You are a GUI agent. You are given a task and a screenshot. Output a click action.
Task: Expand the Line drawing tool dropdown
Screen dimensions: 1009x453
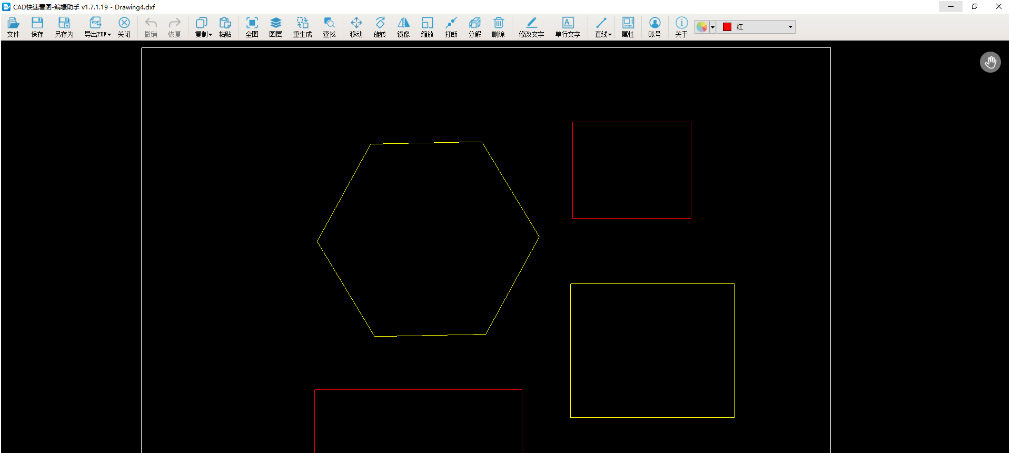(610, 35)
